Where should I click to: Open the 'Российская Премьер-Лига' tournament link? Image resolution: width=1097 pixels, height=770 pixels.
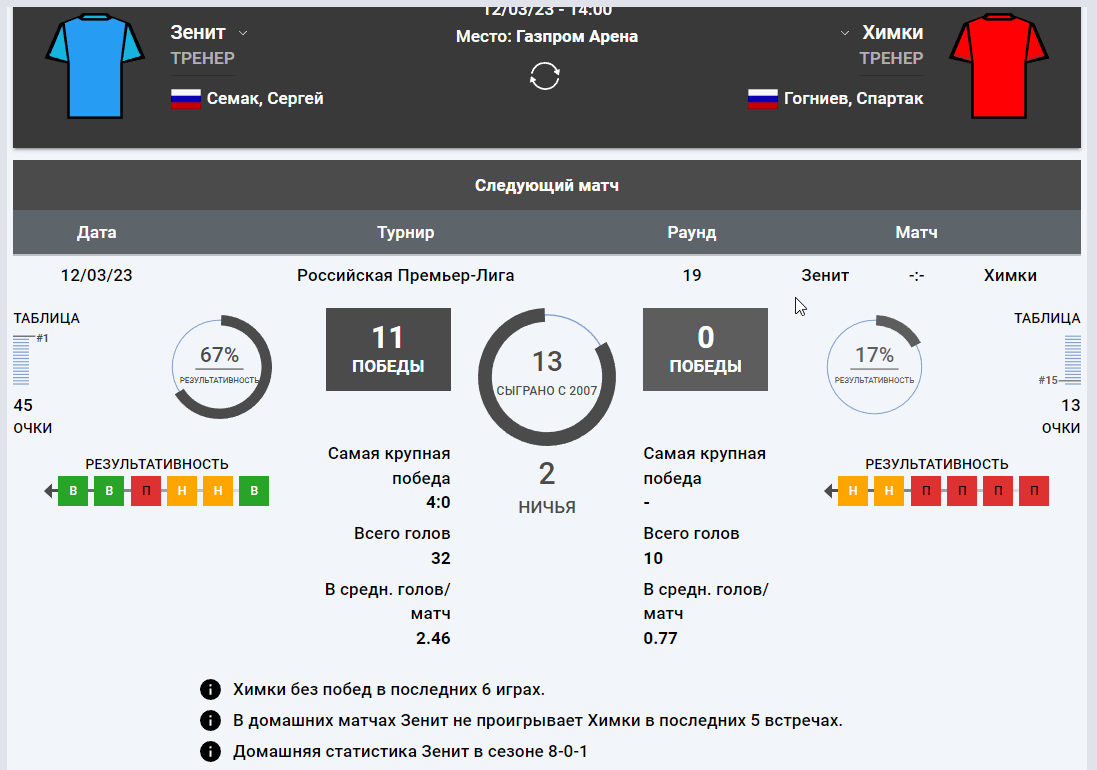pyautogui.click(x=405, y=275)
